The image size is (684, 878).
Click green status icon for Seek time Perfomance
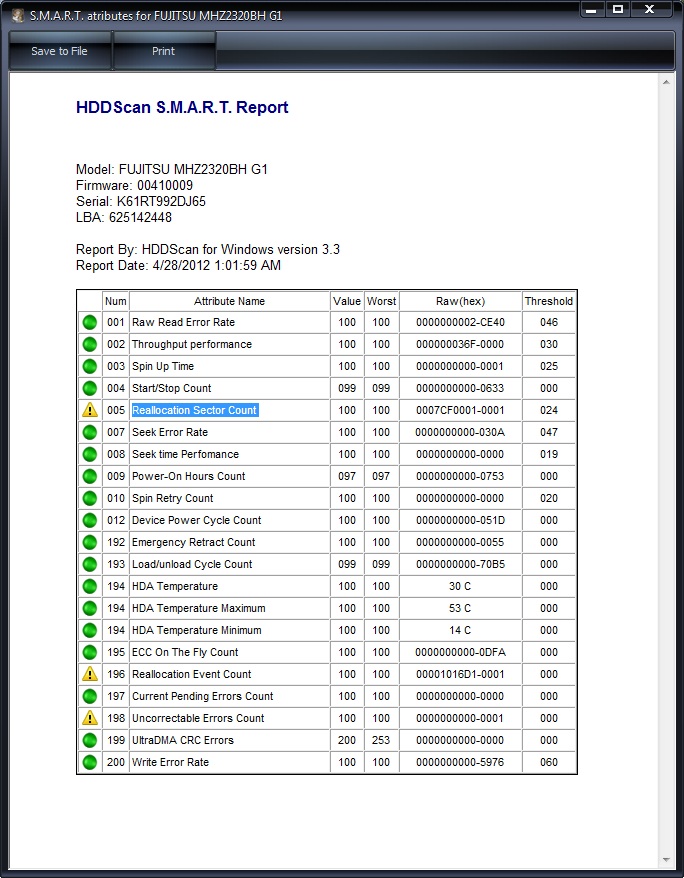pyautogui.click(x=90, y=454)
